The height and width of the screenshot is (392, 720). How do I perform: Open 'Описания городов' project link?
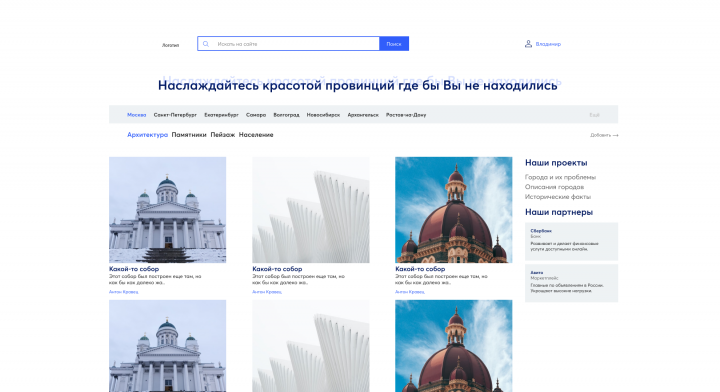tap(554, 187)
